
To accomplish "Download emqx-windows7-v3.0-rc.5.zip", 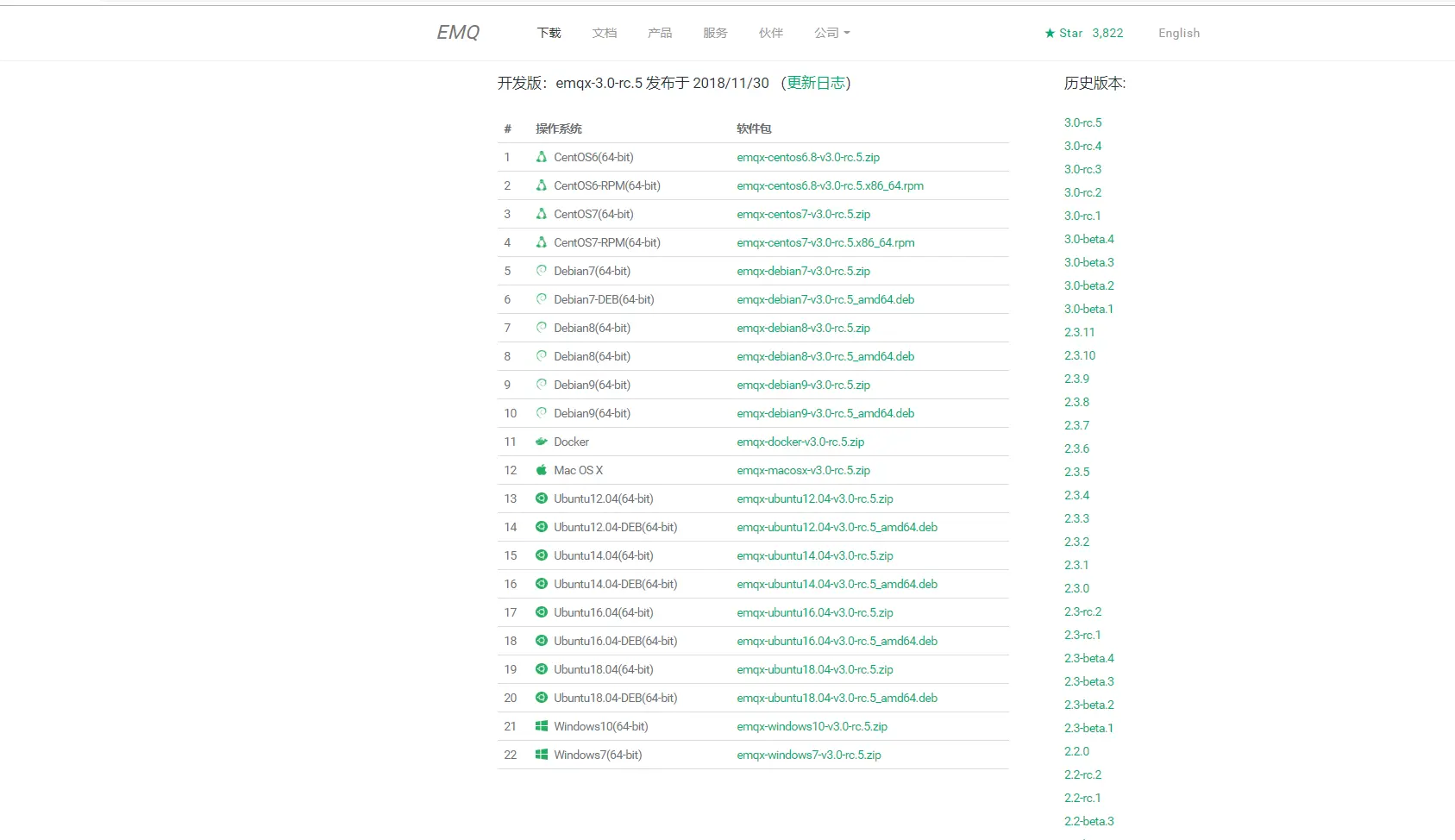I will pos(809,755).
